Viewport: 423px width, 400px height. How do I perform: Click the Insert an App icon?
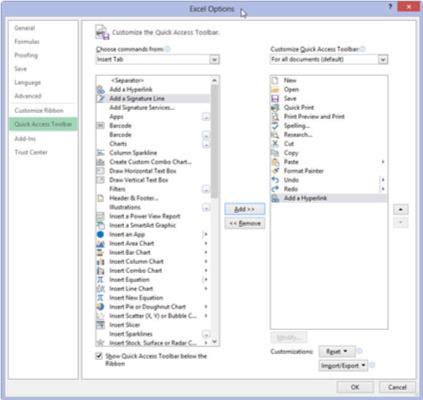100,234
